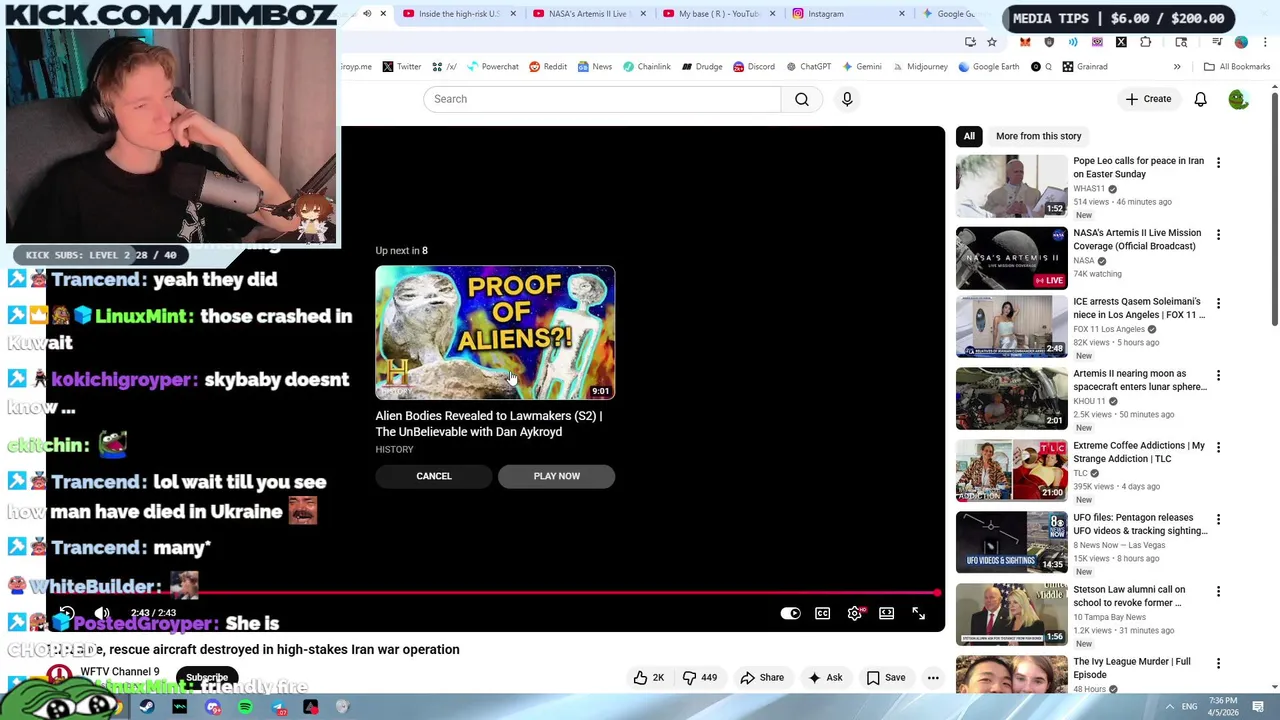
Task: Open the X extension in toolbar
Action: (1121, 42)
